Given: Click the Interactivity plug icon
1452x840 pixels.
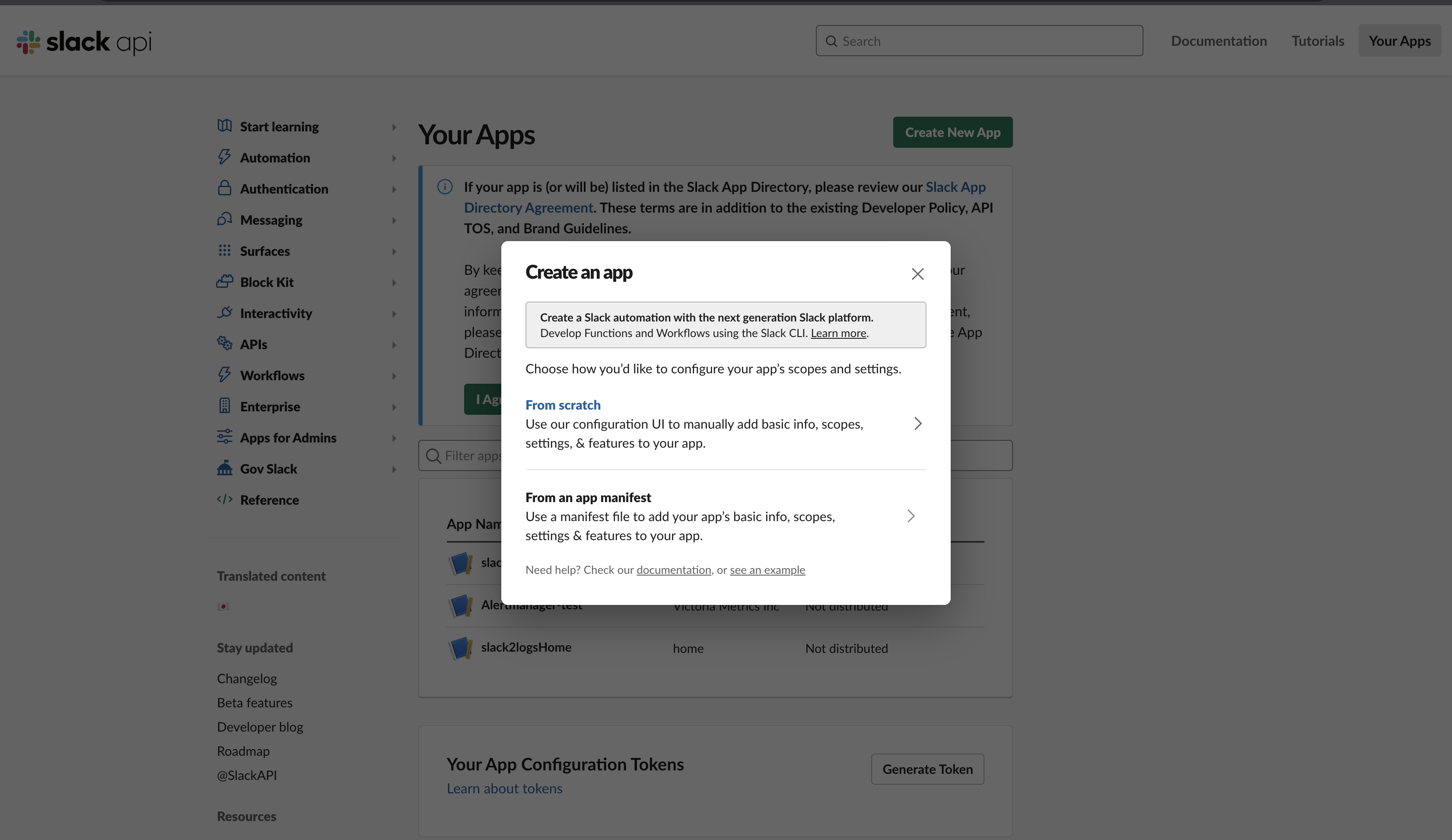Looking at the screenshot, I should pyautogui.click(x=224, y=312).
